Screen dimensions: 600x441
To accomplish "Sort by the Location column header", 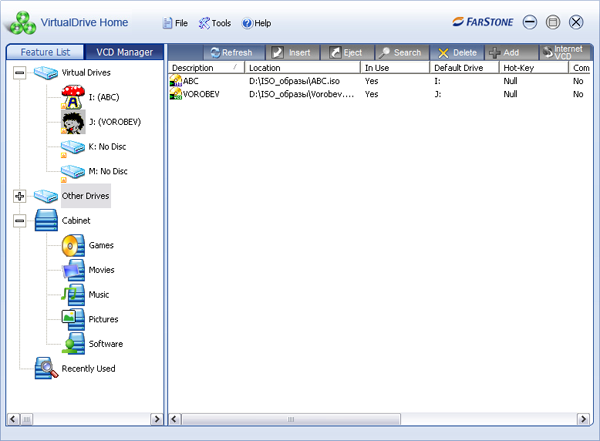I will pyautogui.click(x=302, y=68).
